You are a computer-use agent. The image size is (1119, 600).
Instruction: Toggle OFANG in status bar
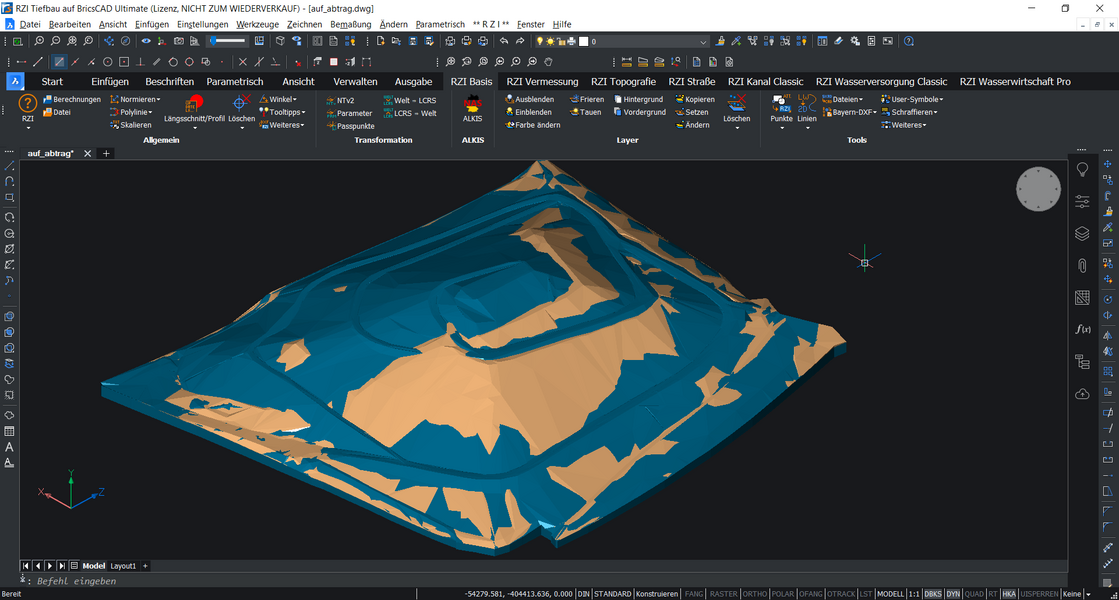tap(810, 594)
